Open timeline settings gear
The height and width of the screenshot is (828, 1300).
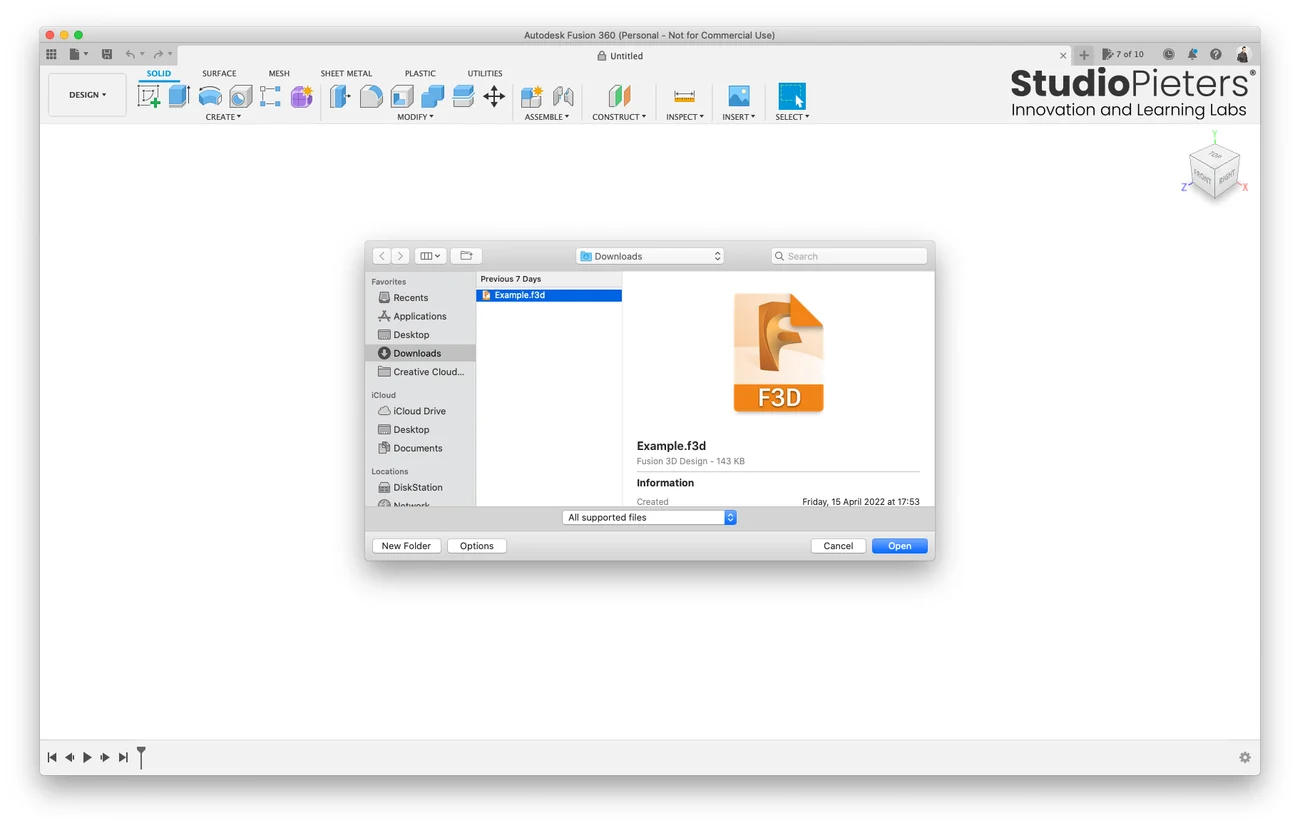[1244, 757]
